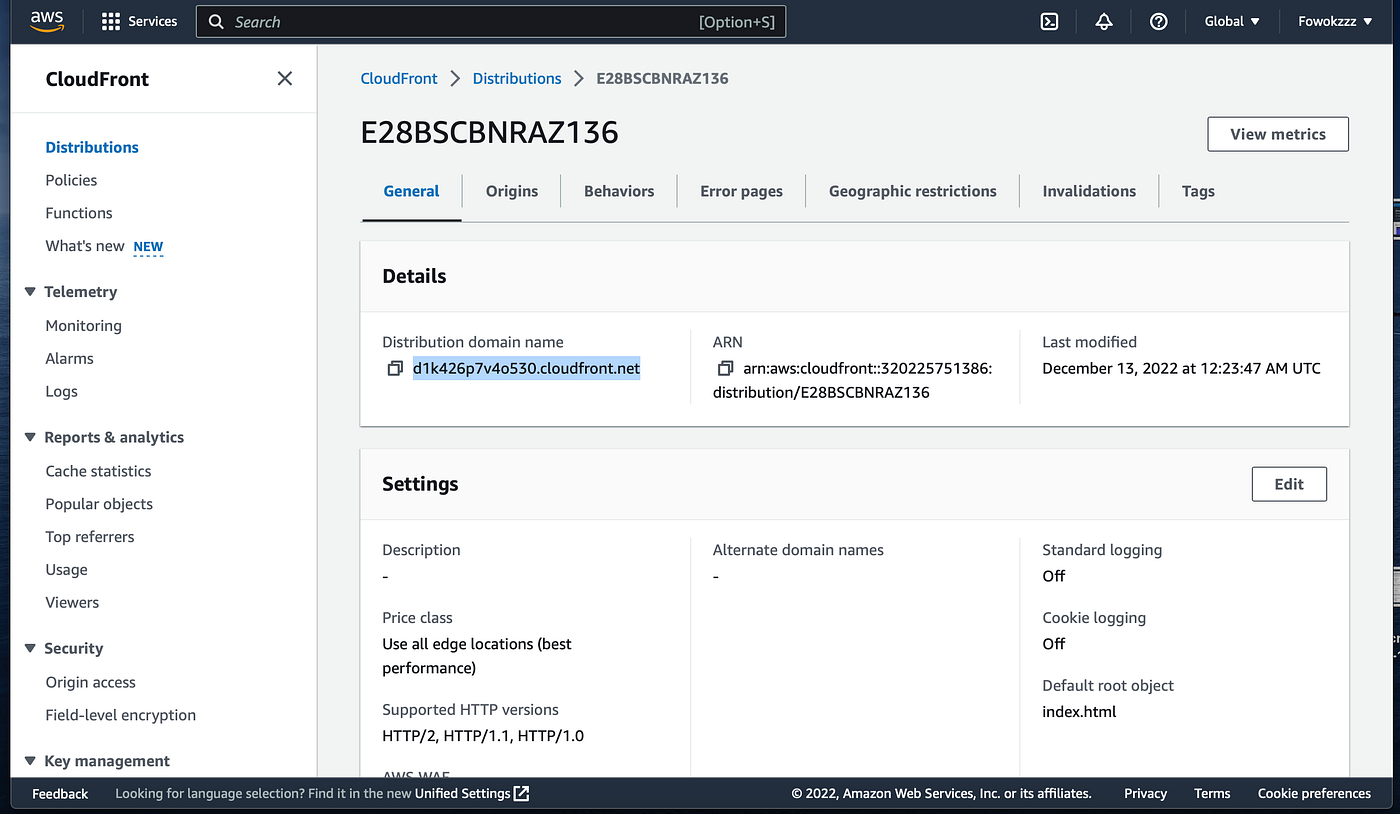
Task: Click the Last modified date value
Action: point(1181,369)
